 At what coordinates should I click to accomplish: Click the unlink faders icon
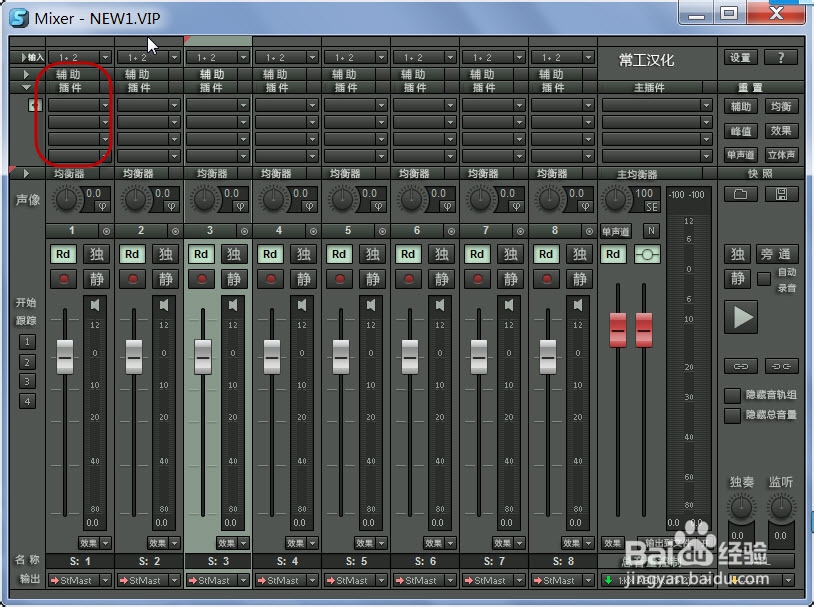point(781,366)
